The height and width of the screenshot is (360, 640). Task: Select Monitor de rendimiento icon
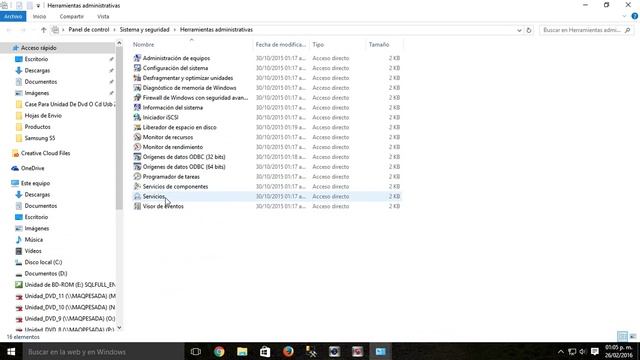[x=137, y=147]
